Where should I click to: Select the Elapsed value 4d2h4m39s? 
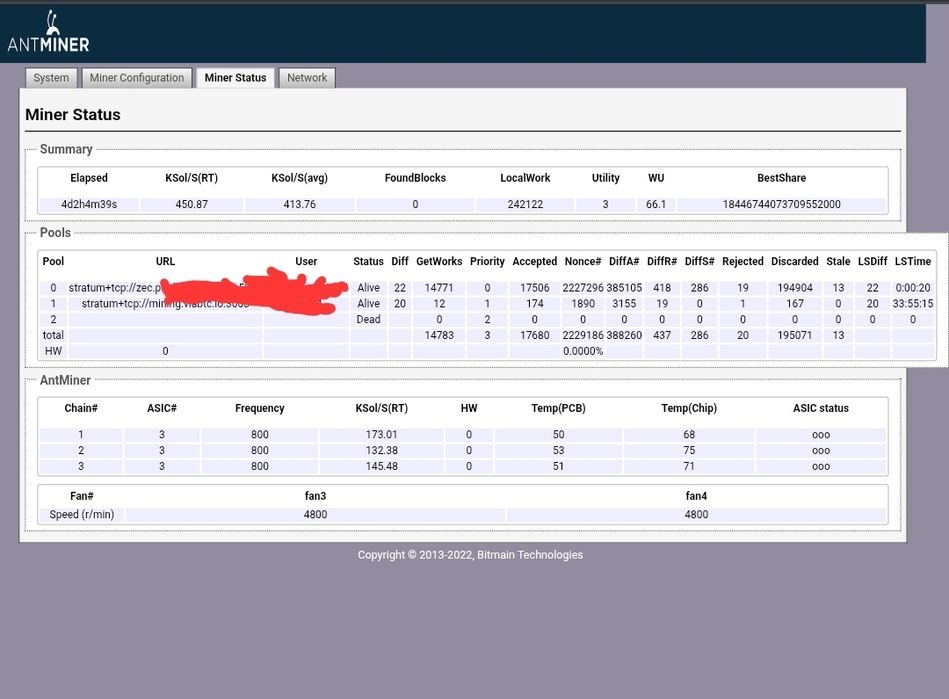89,205
